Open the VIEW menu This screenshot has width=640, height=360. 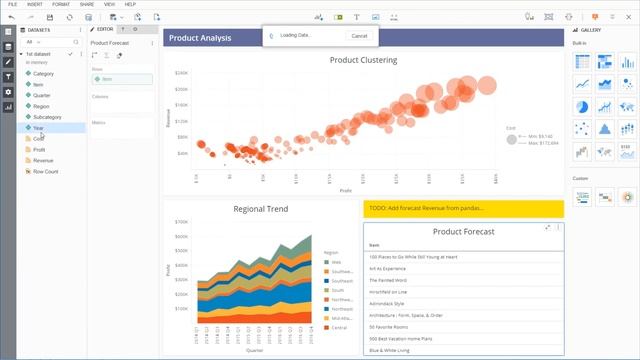coord(109,4)
